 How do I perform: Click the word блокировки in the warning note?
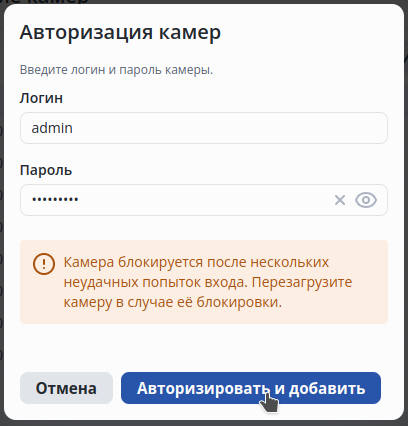click(239, 302)
